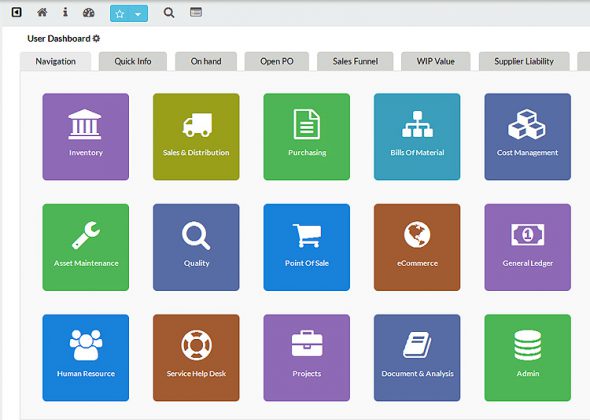Launch the eCommerce globe tile

coord(417,247)
